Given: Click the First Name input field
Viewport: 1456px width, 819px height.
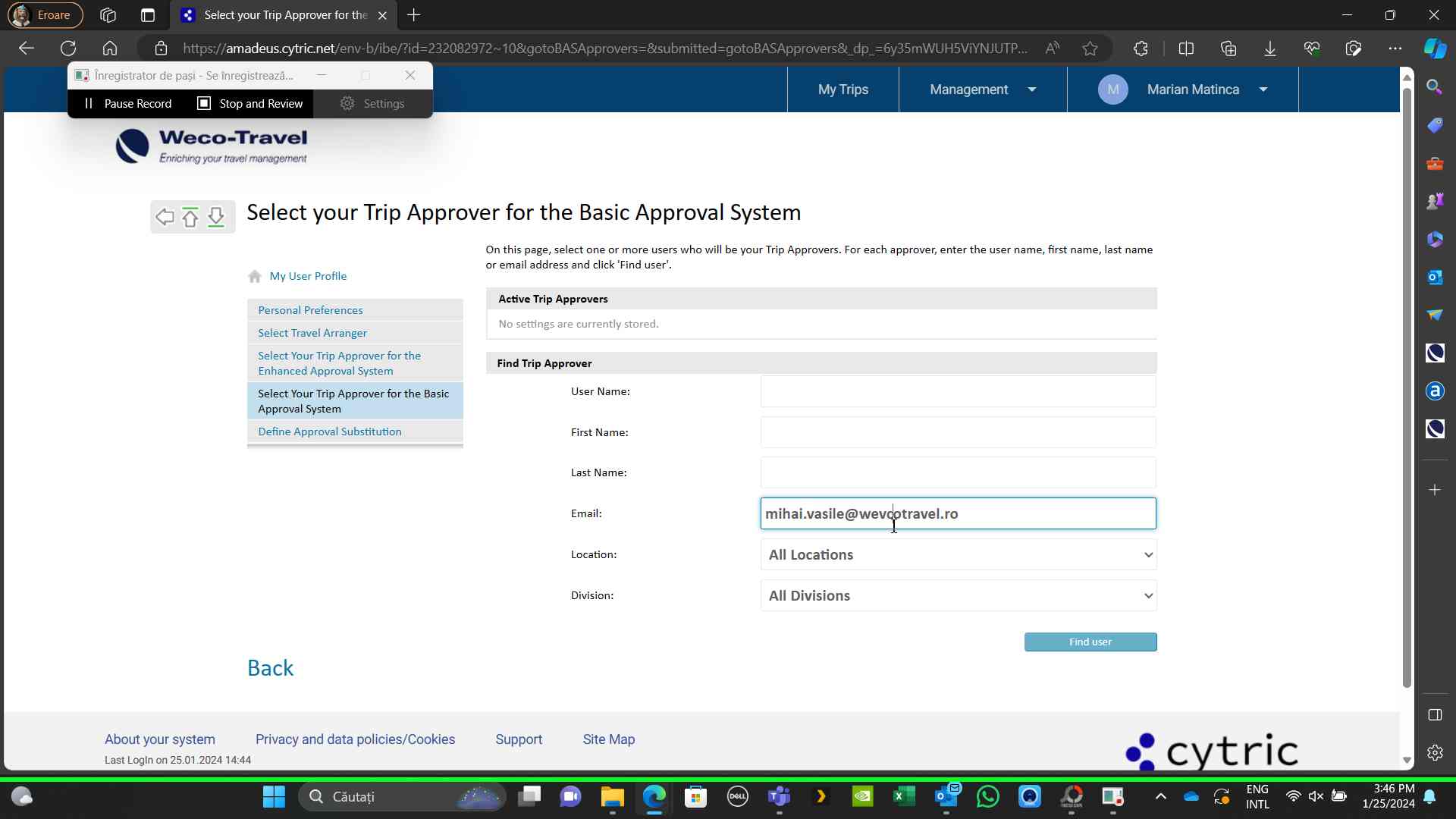Looking at the screenshot, I should click(959, 432).
